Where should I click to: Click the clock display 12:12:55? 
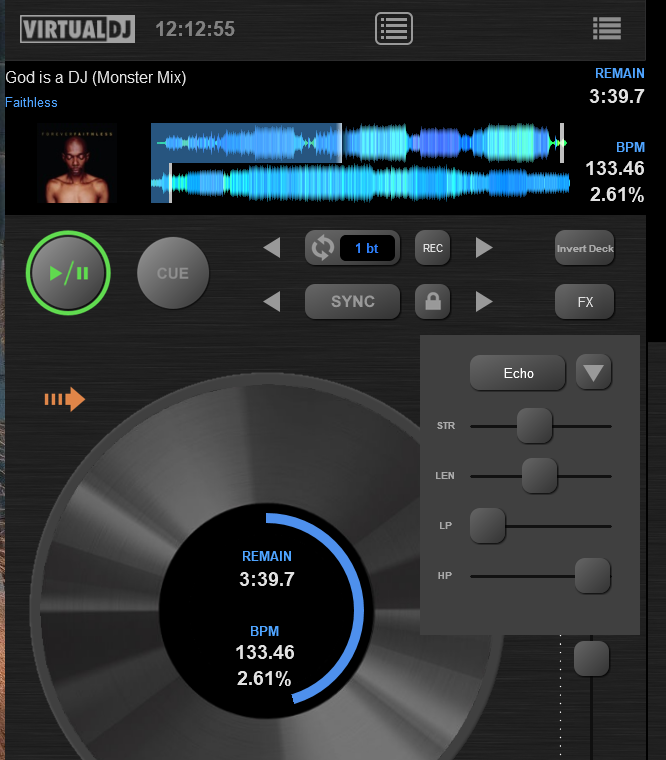coord(195,29)
